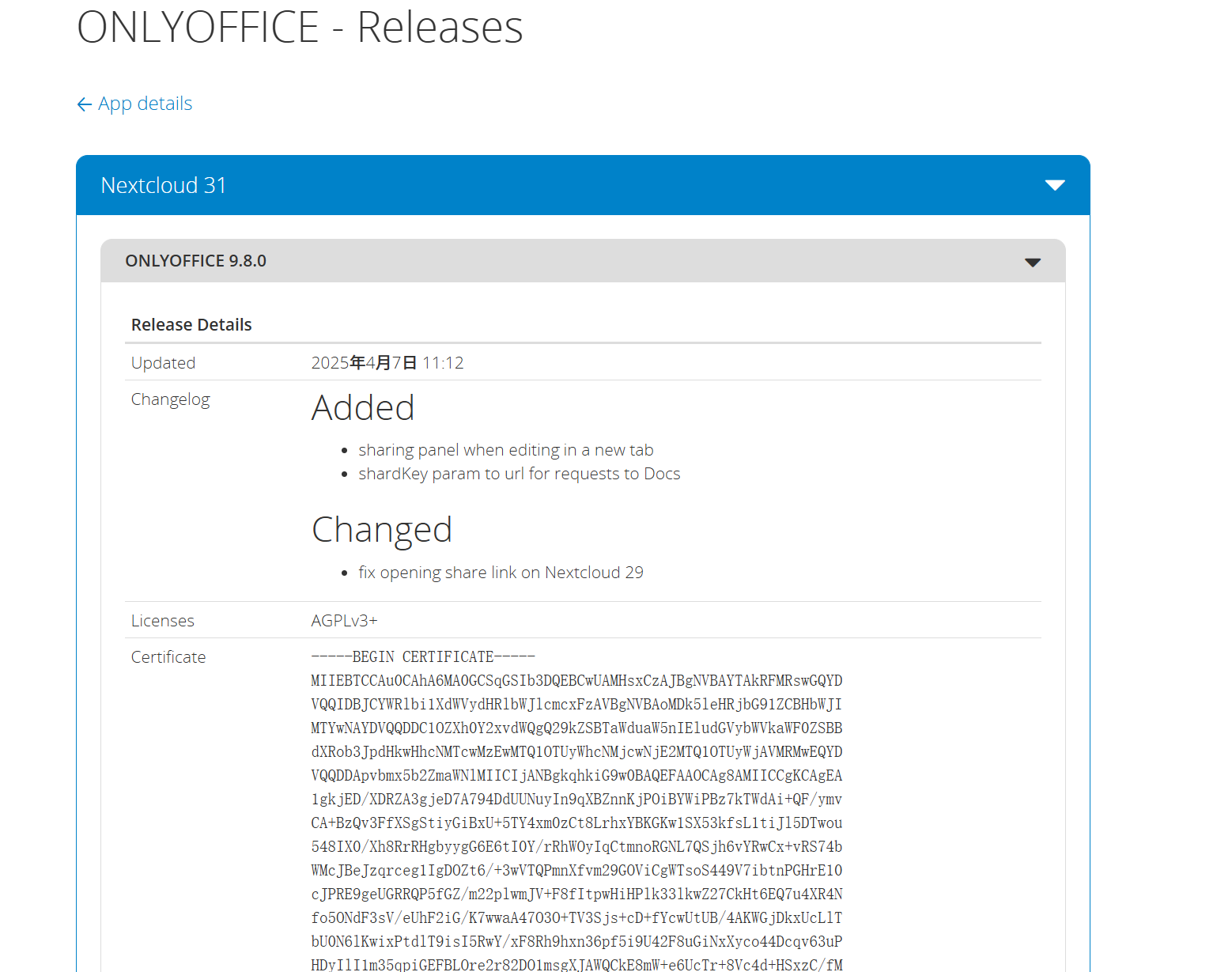Click certificate line starting with CA+BzQv3FfXSg
The width and height of the screenshot is (1232, 972).
click(x=576, y=823)
